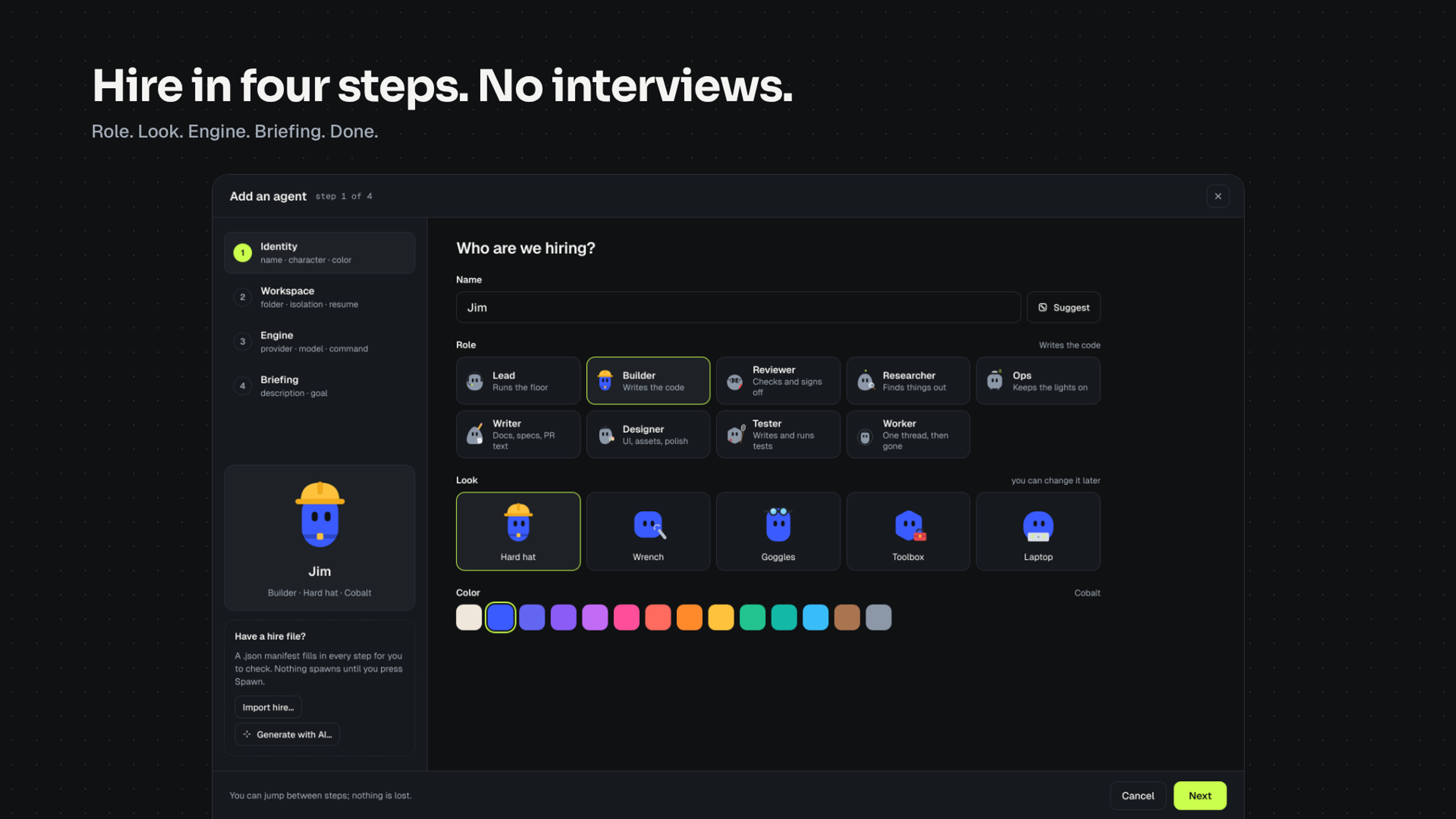Select the Builder role card
The width and height of the screenshot is (1456, 819).
tap(648, 380)
